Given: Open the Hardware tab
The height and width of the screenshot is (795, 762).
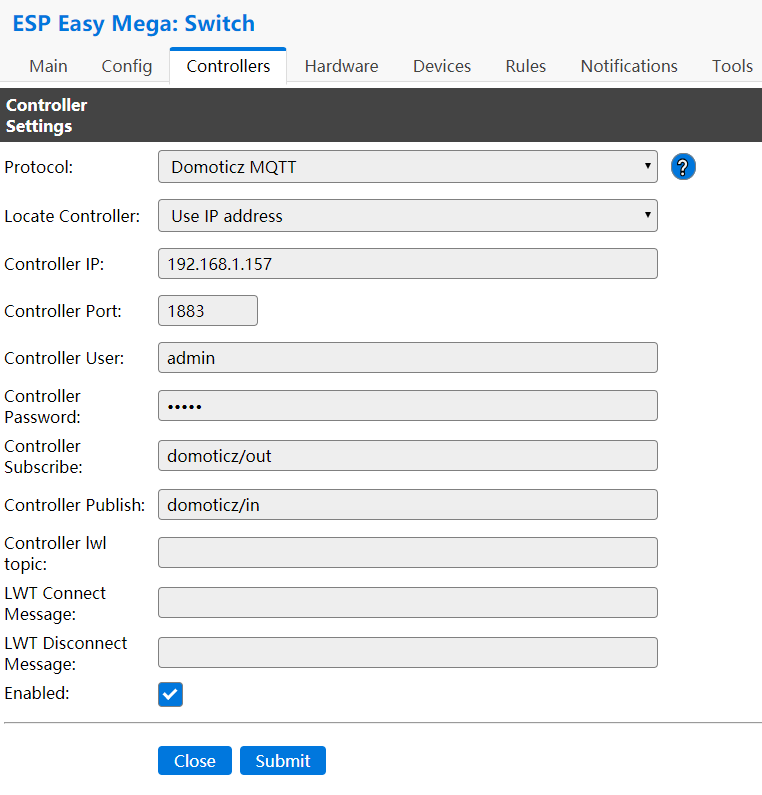Looking at the screenshot, I should point(341,66).
